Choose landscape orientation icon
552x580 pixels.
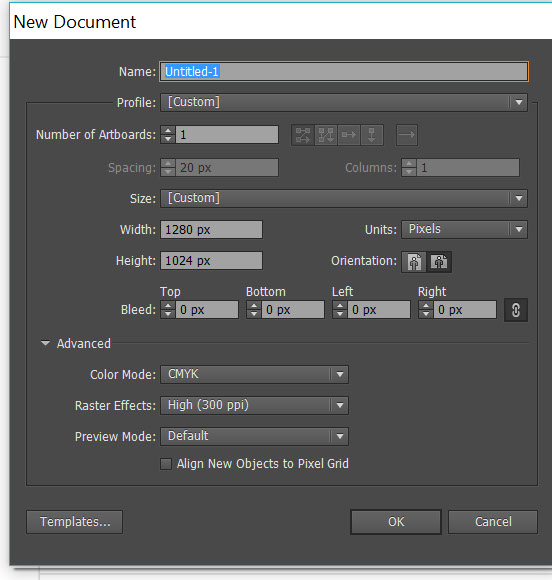439,262
